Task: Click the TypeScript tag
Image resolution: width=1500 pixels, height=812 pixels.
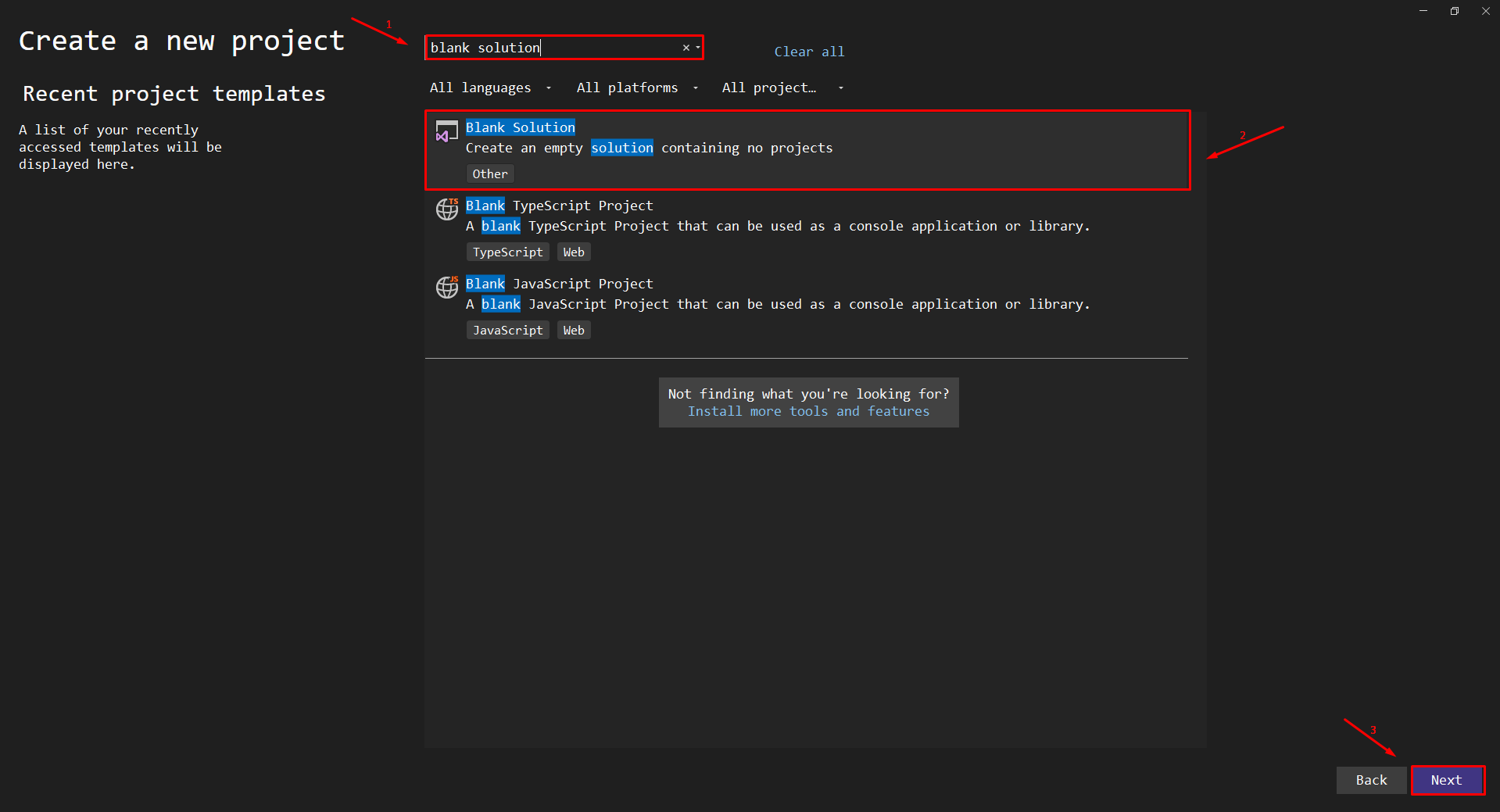Action: click(508, 252)
